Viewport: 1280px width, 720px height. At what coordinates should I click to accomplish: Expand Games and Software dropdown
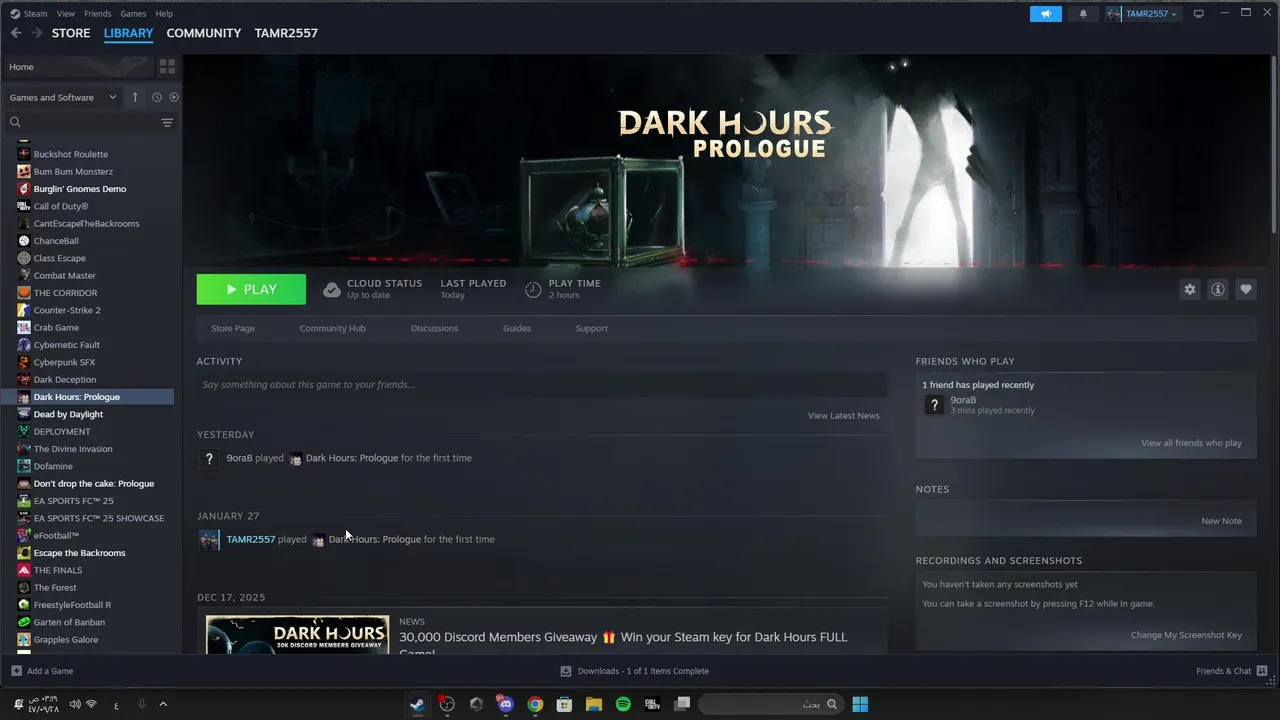(63, 97)
